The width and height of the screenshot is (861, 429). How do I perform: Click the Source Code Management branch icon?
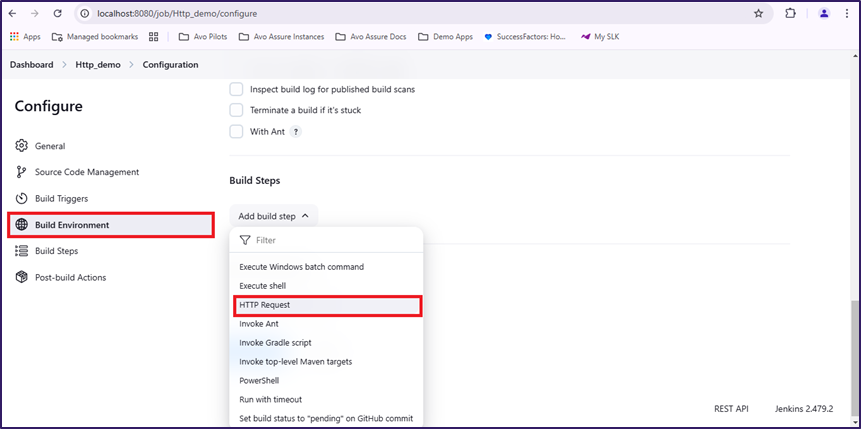[x=21, y=172]
